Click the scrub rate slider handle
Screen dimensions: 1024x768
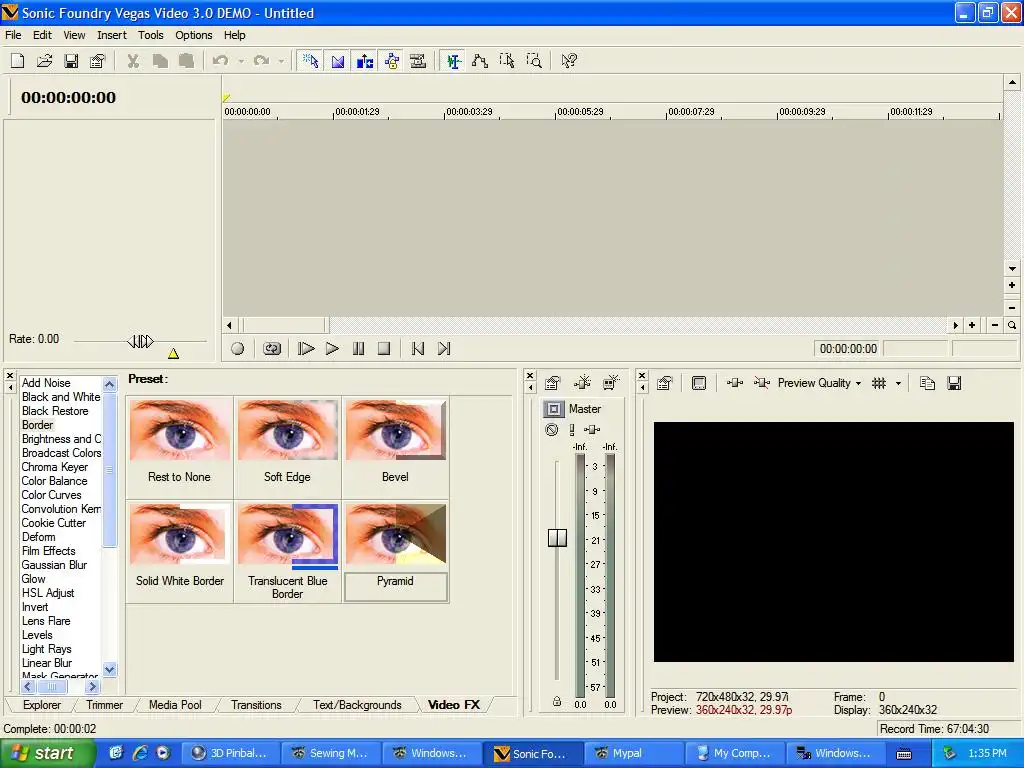(x=140, y=341)
